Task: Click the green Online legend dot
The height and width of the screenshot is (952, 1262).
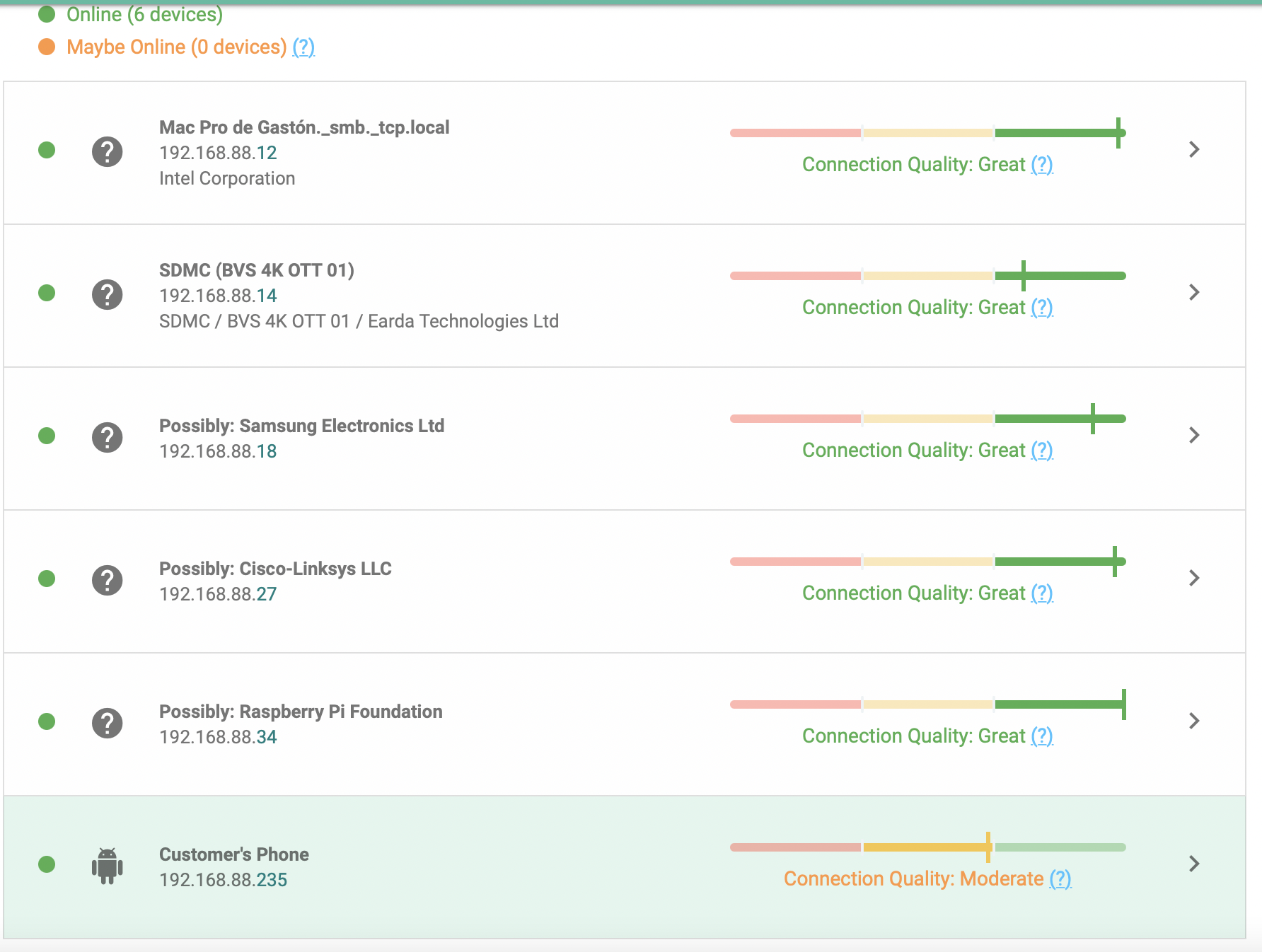Action: coord(47,13)
